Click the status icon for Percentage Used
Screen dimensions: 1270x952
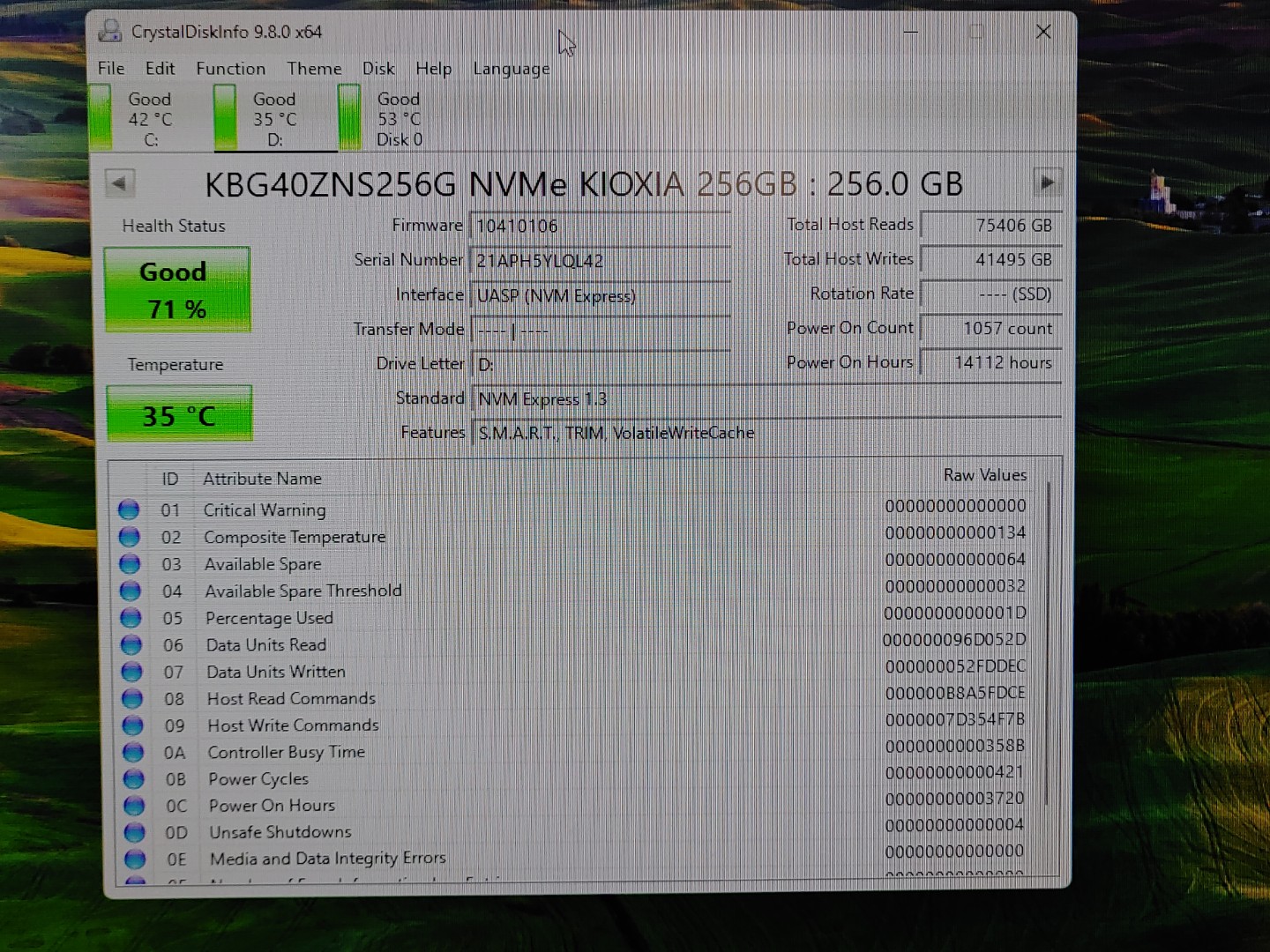(131, 618)
